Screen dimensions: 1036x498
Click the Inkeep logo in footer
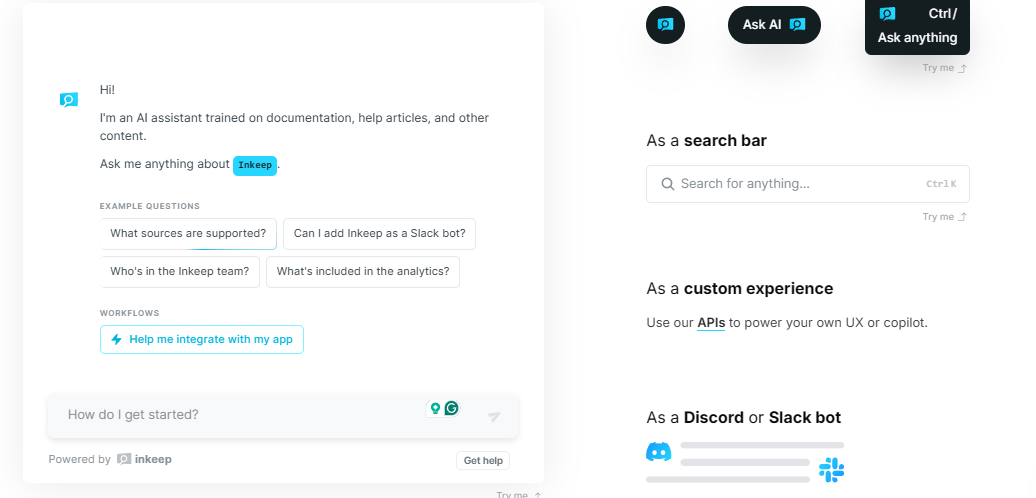(x=145, y=460)
